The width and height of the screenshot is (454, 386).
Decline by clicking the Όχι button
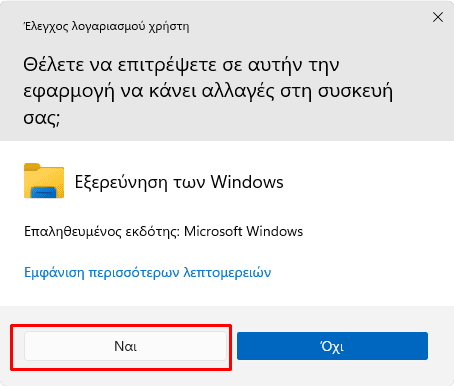[x=332, y=346]
